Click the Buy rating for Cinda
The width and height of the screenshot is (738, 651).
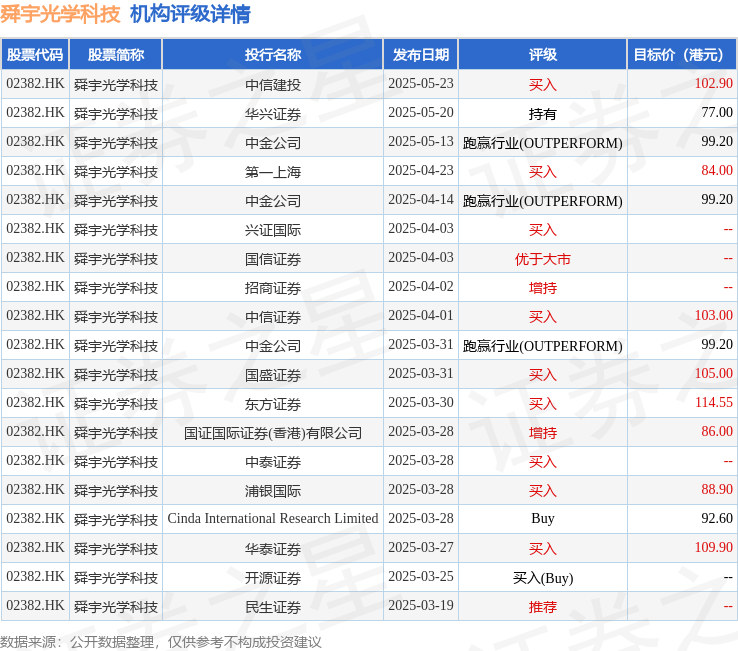click(x=543, y=518)
